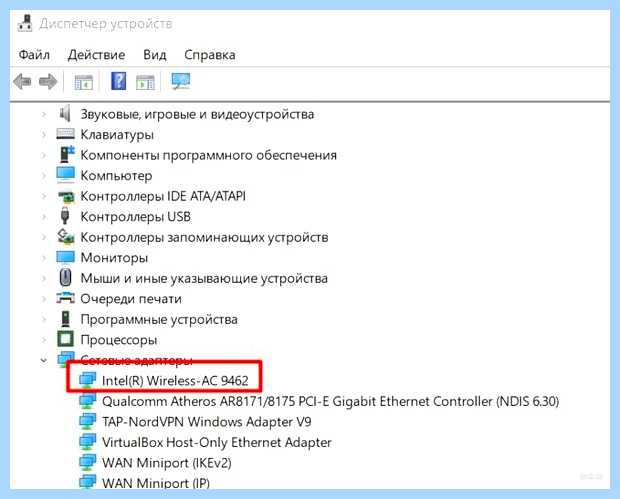The image size is (620, 499).
Task: Open the Действие menu
Action: pos(96,55)
